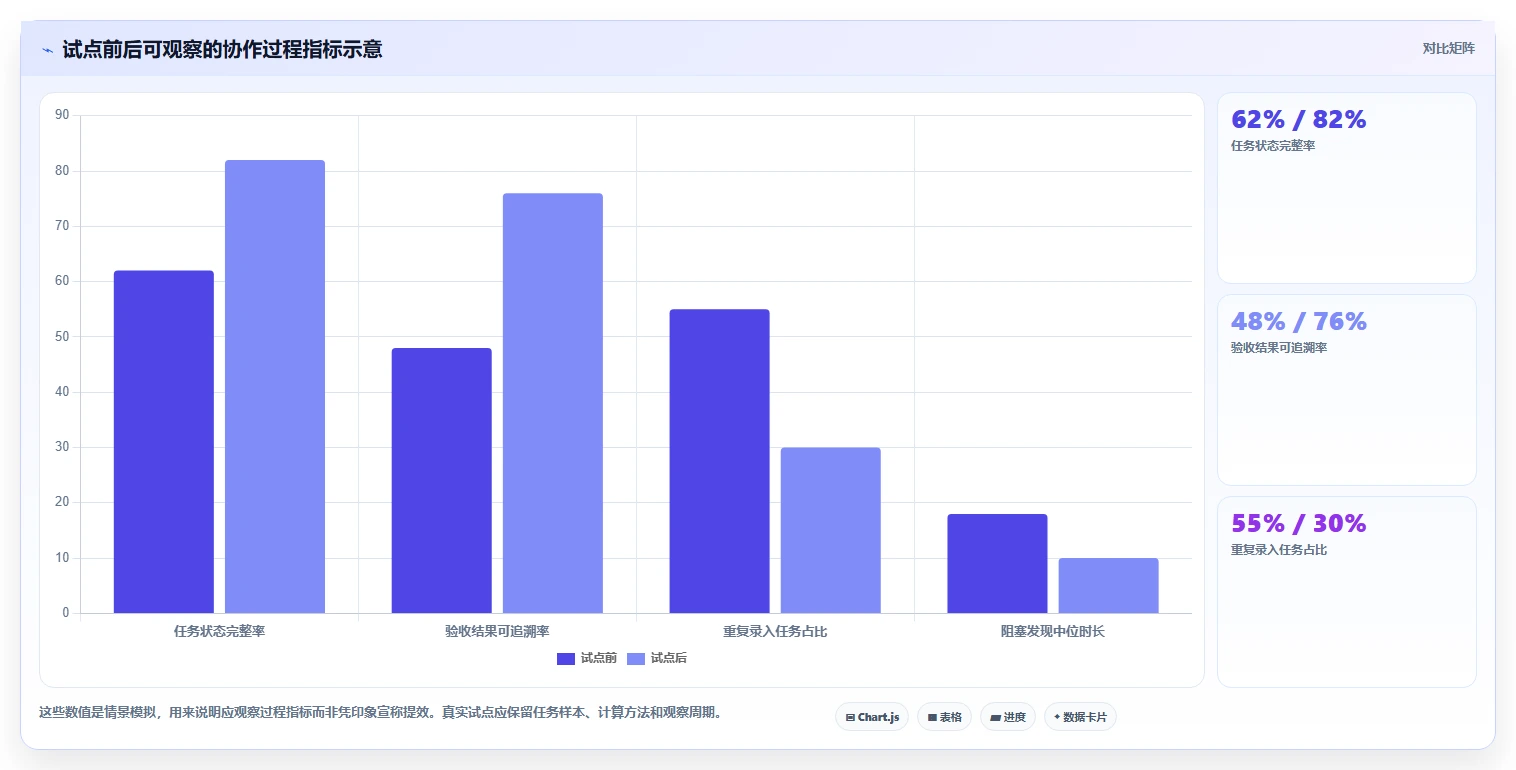
Task: Select the 表格 chip
Action: (944, 717)
